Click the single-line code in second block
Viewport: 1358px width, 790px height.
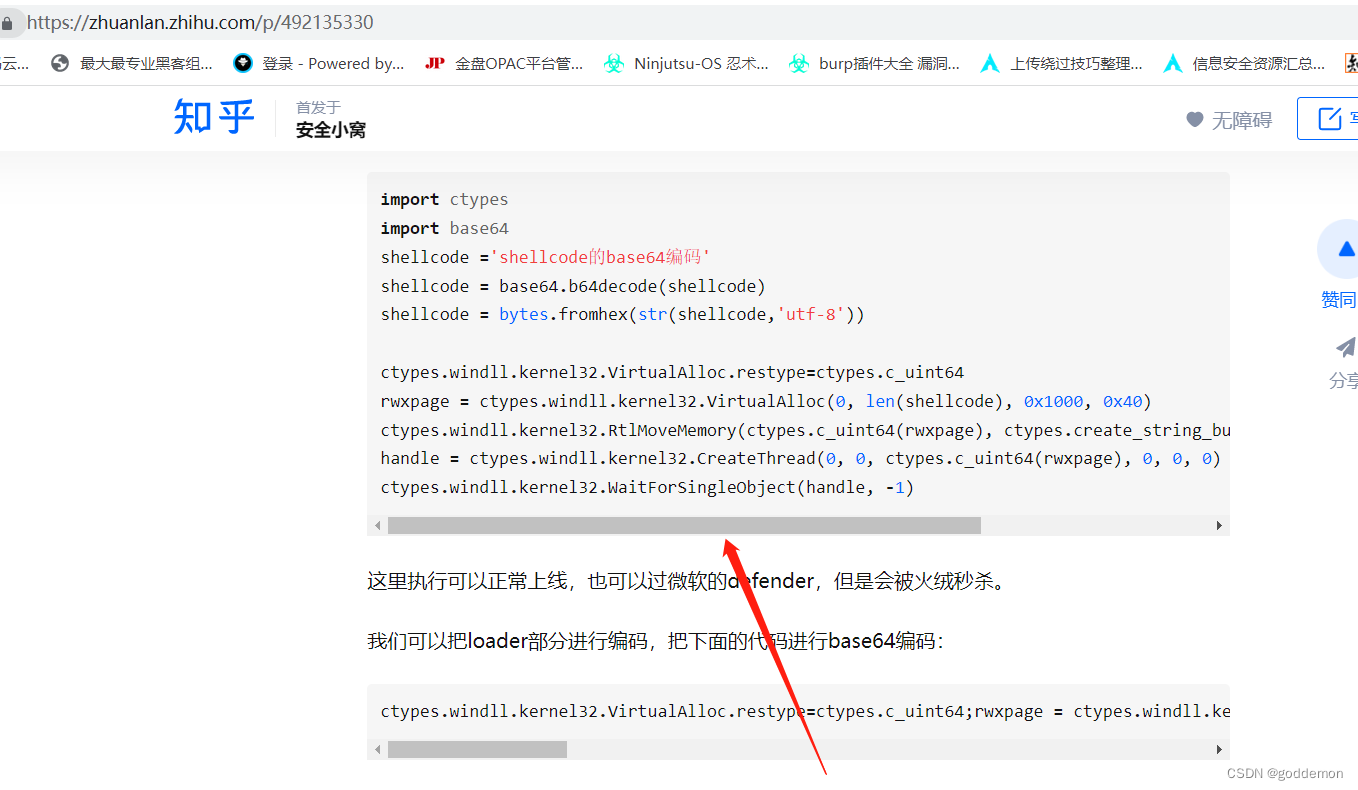pyautogui.click(x=805, y=711)
